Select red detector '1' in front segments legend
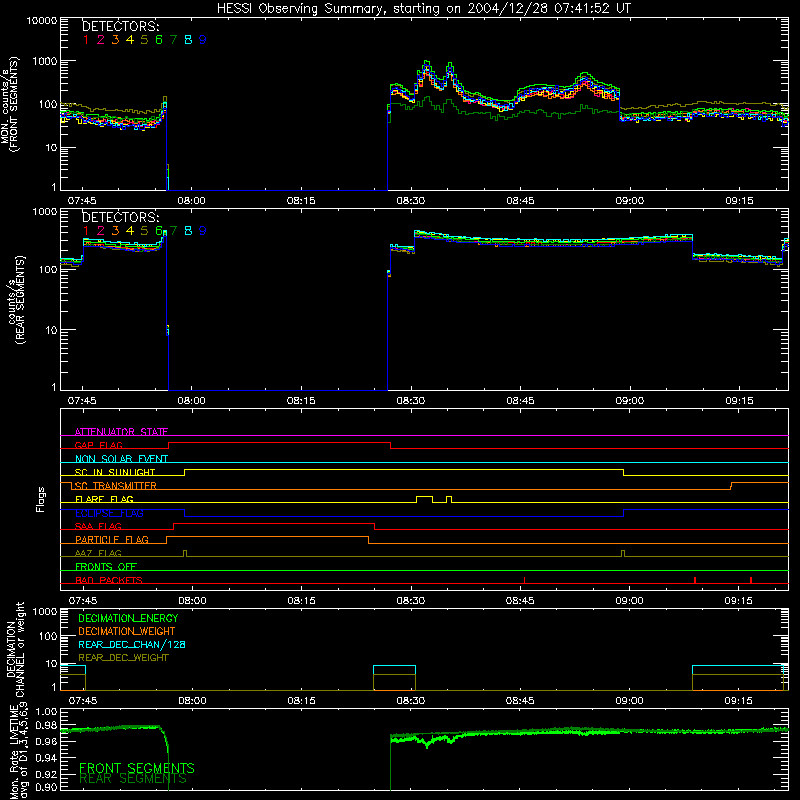800x800 pixels. click(x=86, y=40)
